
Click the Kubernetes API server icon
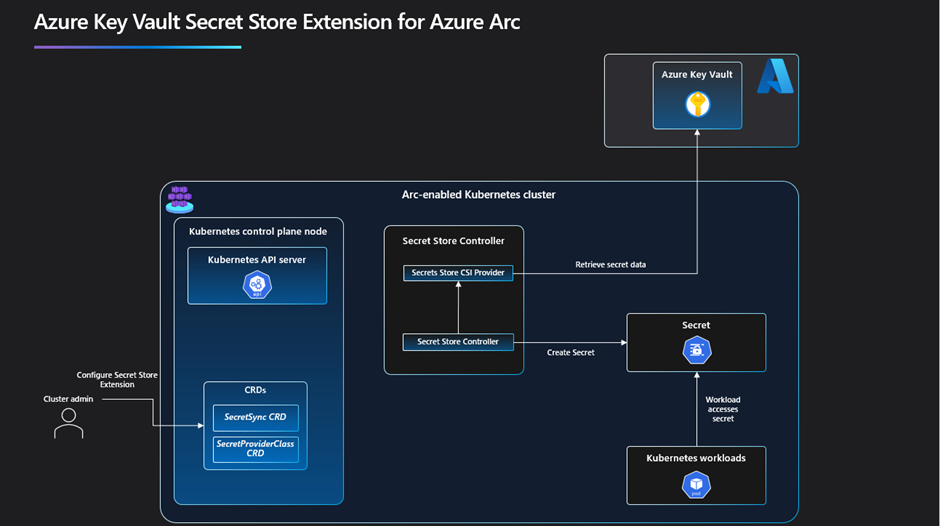(x=257, y=284)
